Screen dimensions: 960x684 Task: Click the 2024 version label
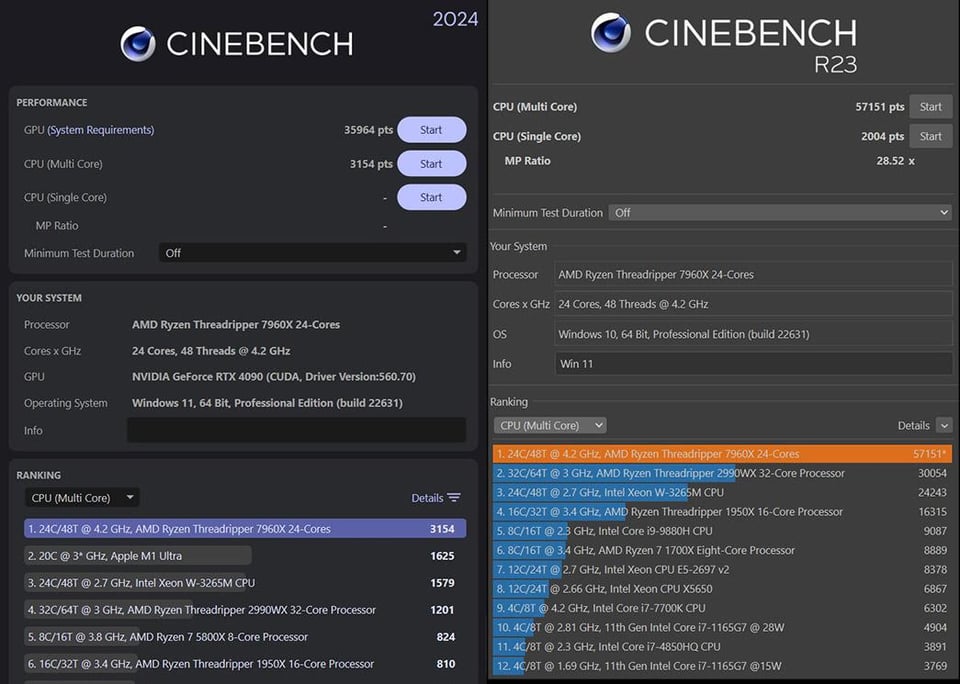[x=456, y=19]
